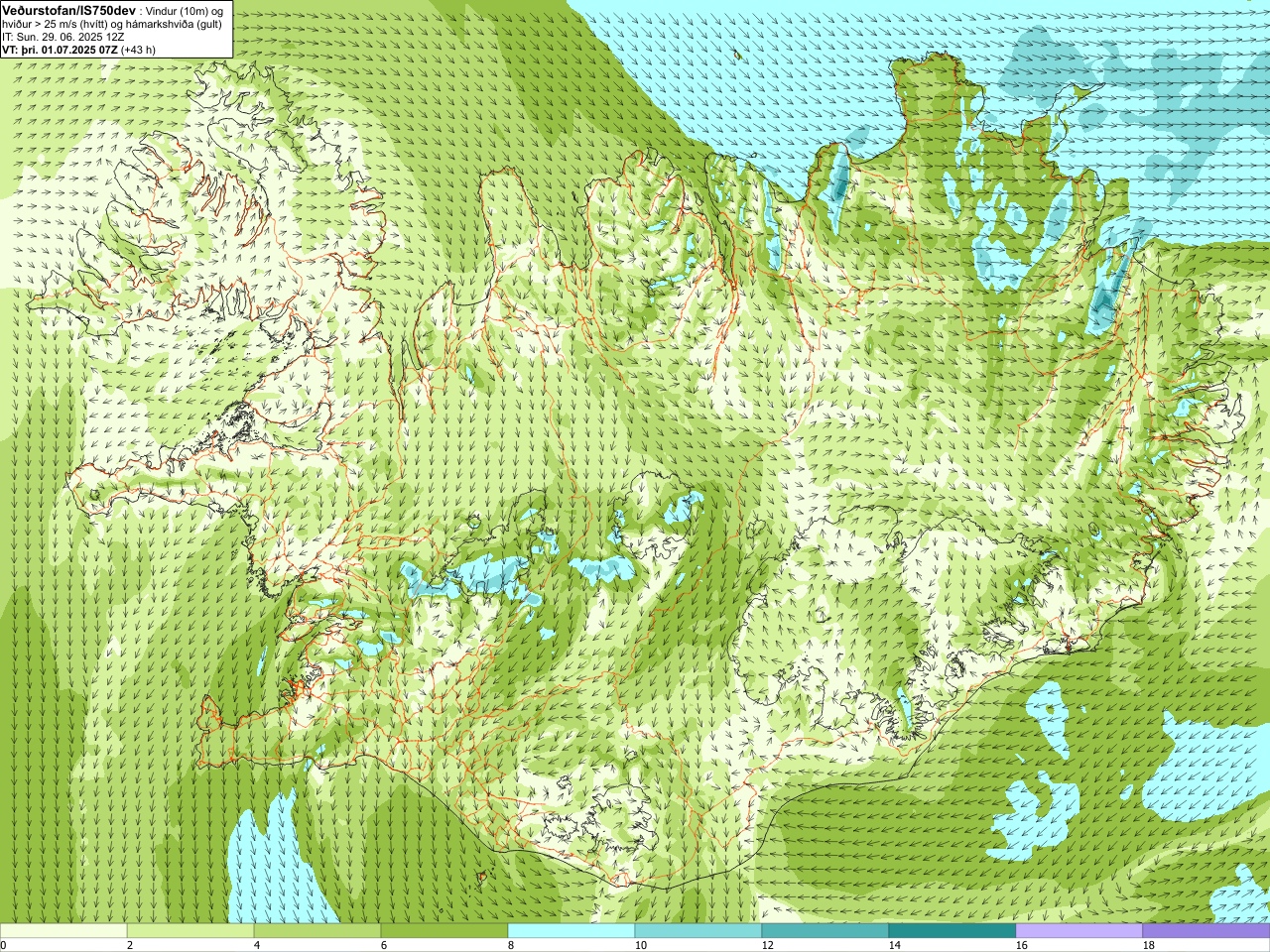This screenshot has width=1270, height=952.
Task: Click the legend tick label "16"
Action: (1022, 945)
